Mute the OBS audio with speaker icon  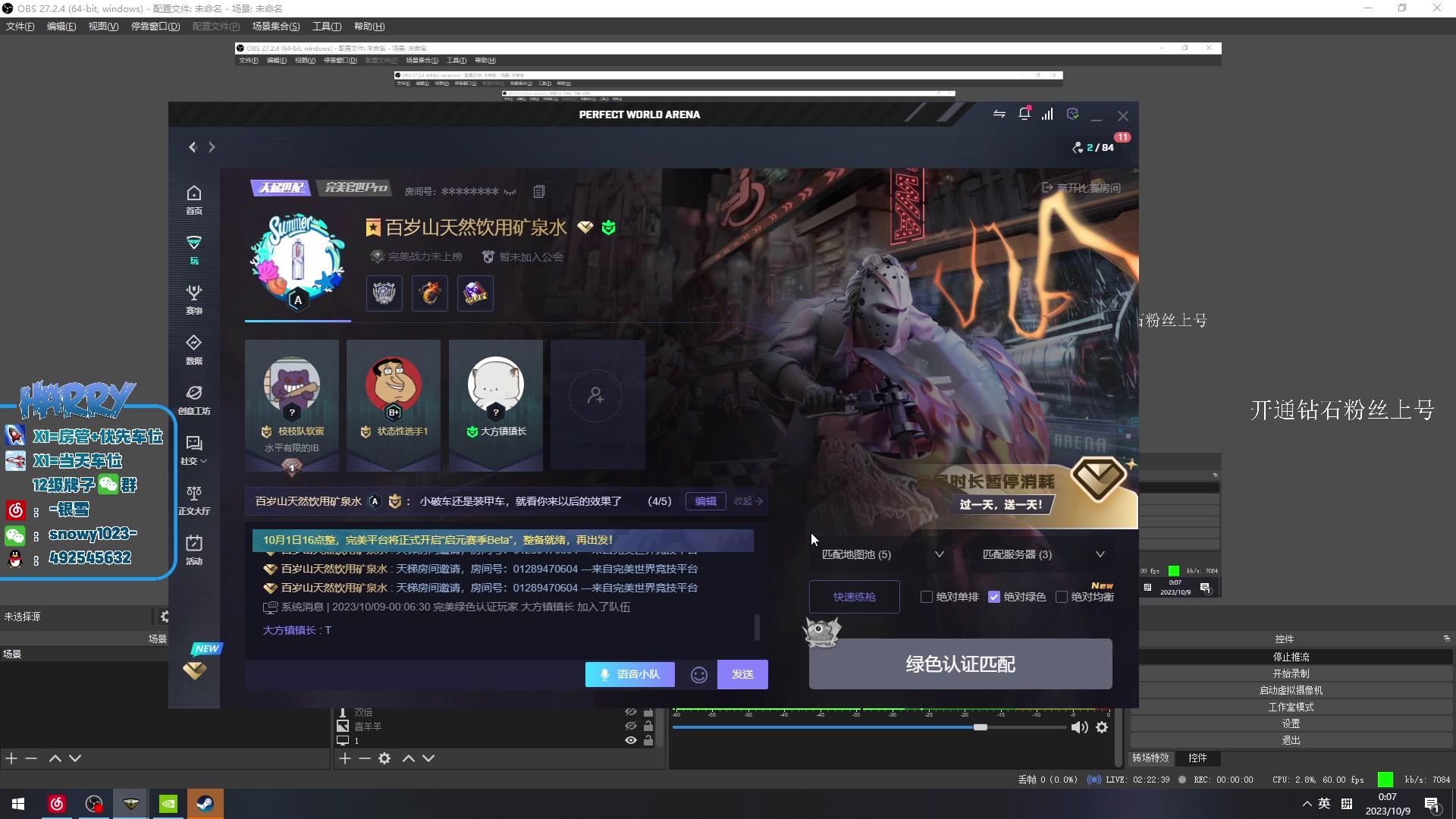[x=1079, y=727]
